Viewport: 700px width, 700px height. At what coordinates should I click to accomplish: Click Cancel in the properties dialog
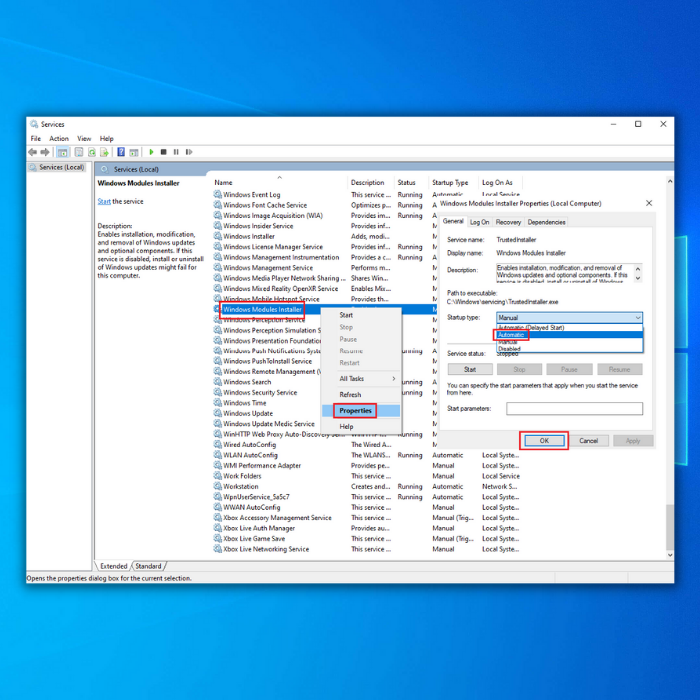pos(588,441)
